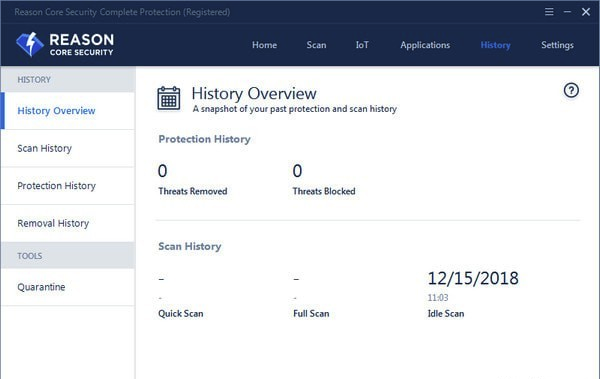Click the Quick Scan label

tap(181, 314)
